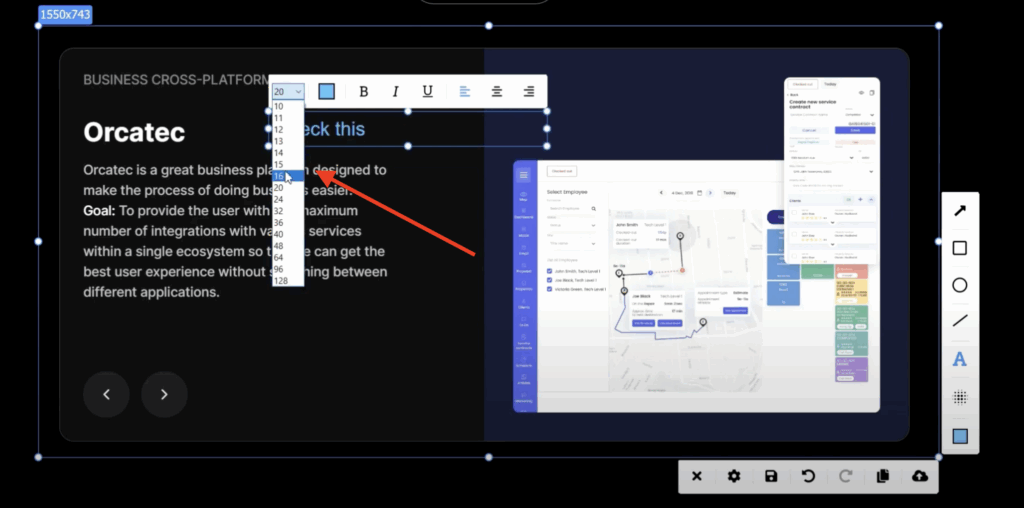Open the side toolbar color swatch
This screenshot has height=508, width=1024.
click(959, 436)
